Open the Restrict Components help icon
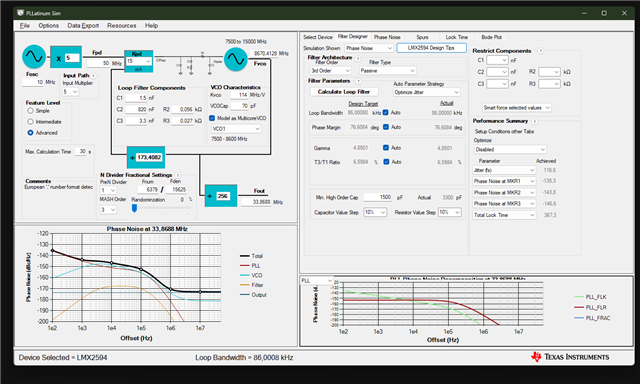This screenshot has height=384, width=640. [x=540, y=51]
